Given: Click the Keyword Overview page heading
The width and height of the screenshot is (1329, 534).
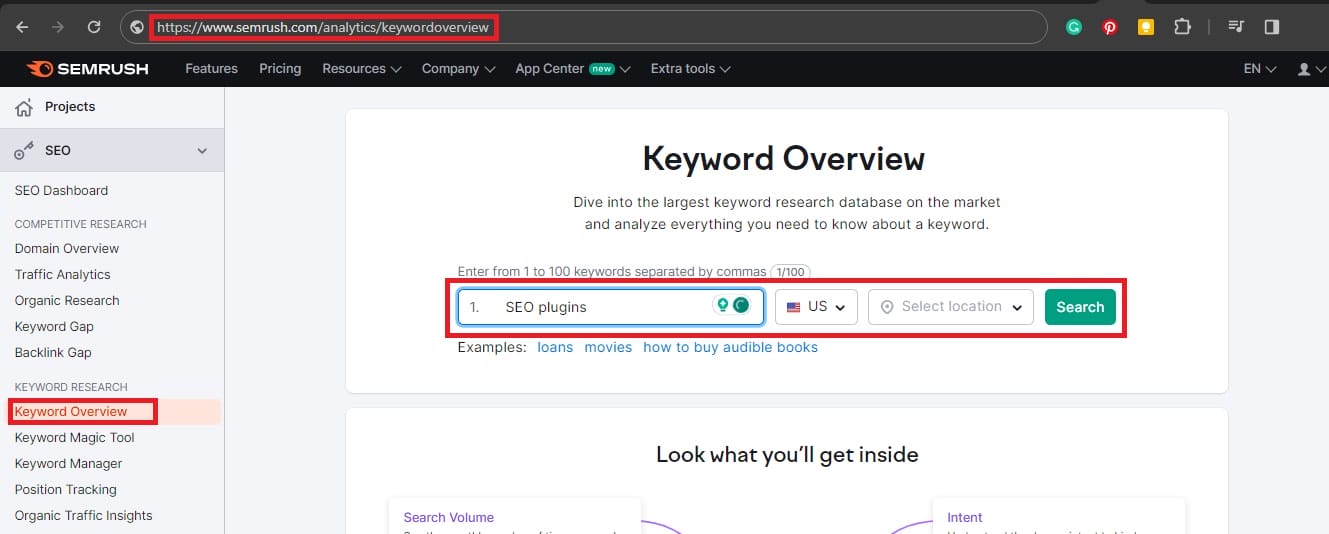Looking at the screenshot, I should pos(784,158).
